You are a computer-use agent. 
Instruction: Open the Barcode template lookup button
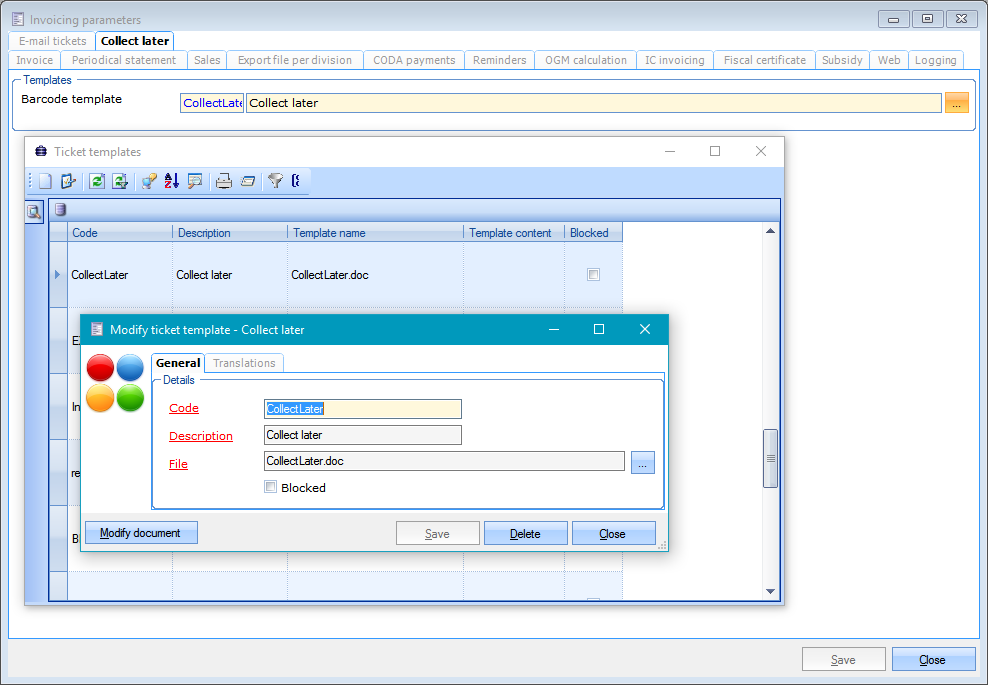pos(956,103)
